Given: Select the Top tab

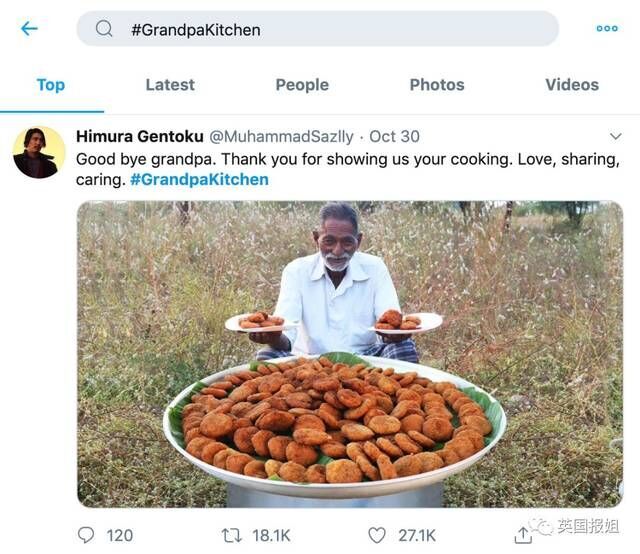Looking at the screenshot, I should point(51,85).
